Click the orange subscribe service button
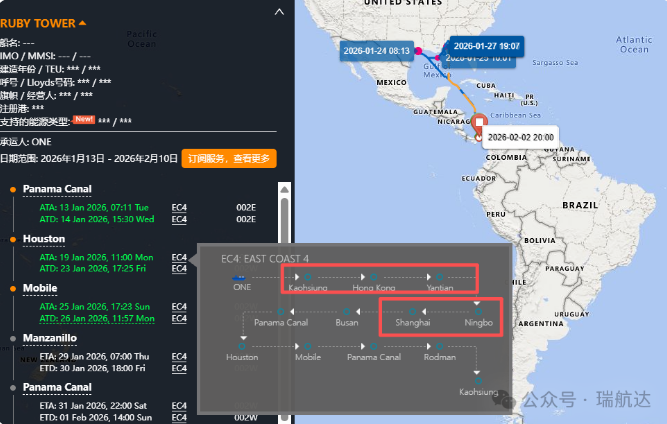The width and height of the screenshot is (667, 424). [228, 158]
